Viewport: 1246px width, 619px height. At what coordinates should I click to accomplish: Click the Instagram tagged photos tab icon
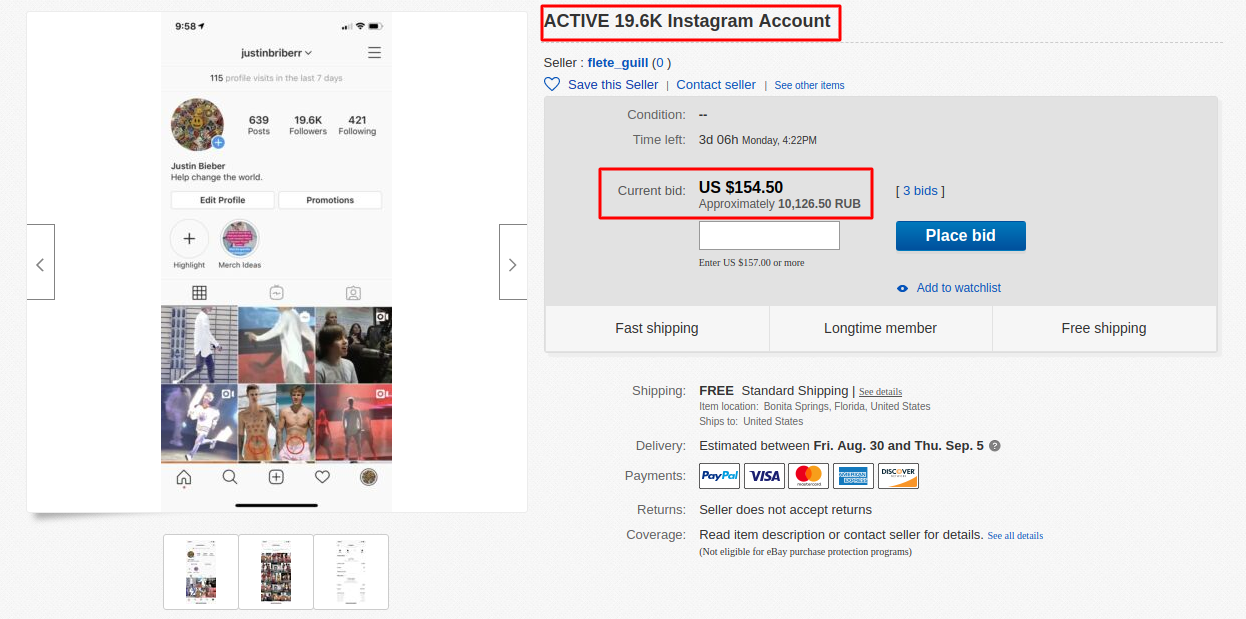point(353,293)
